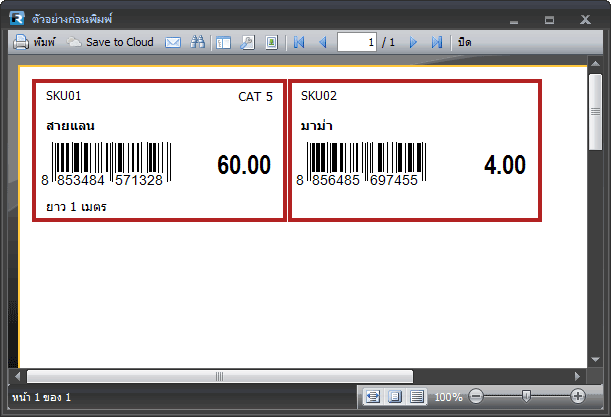Open the binoculars Find tool
The height and width of the screenshot is (417, 611).
pyautogui.click(x=198, y=43)
